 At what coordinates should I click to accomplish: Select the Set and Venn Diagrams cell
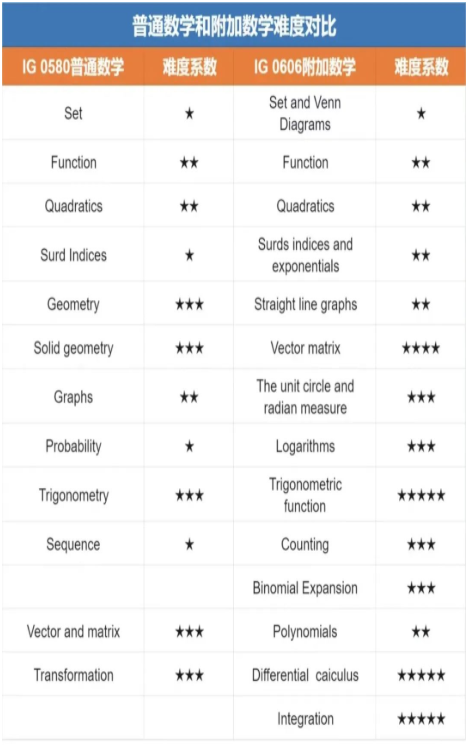[305, 114]
